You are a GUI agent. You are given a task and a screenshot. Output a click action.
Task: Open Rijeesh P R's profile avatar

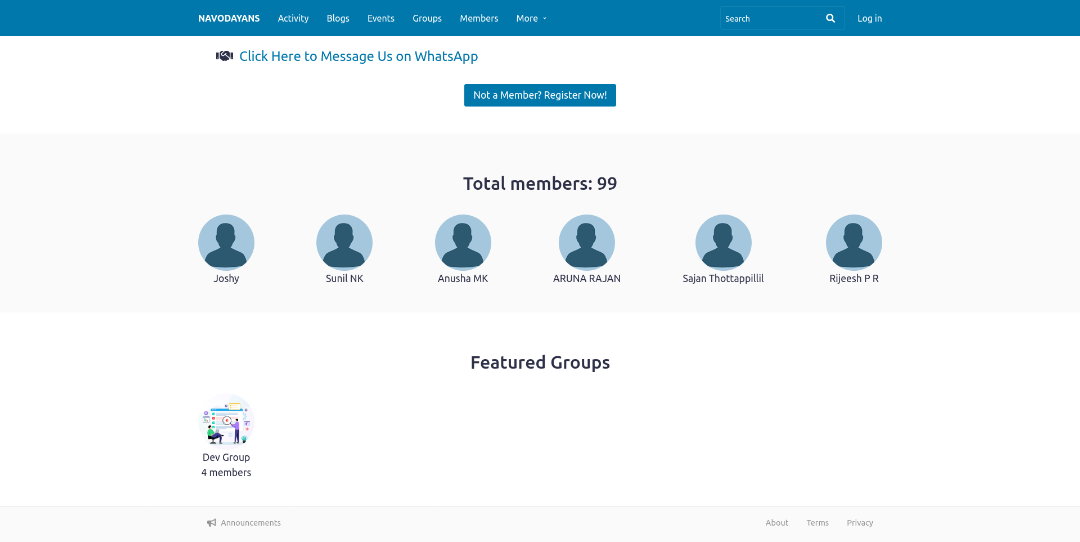854,242
